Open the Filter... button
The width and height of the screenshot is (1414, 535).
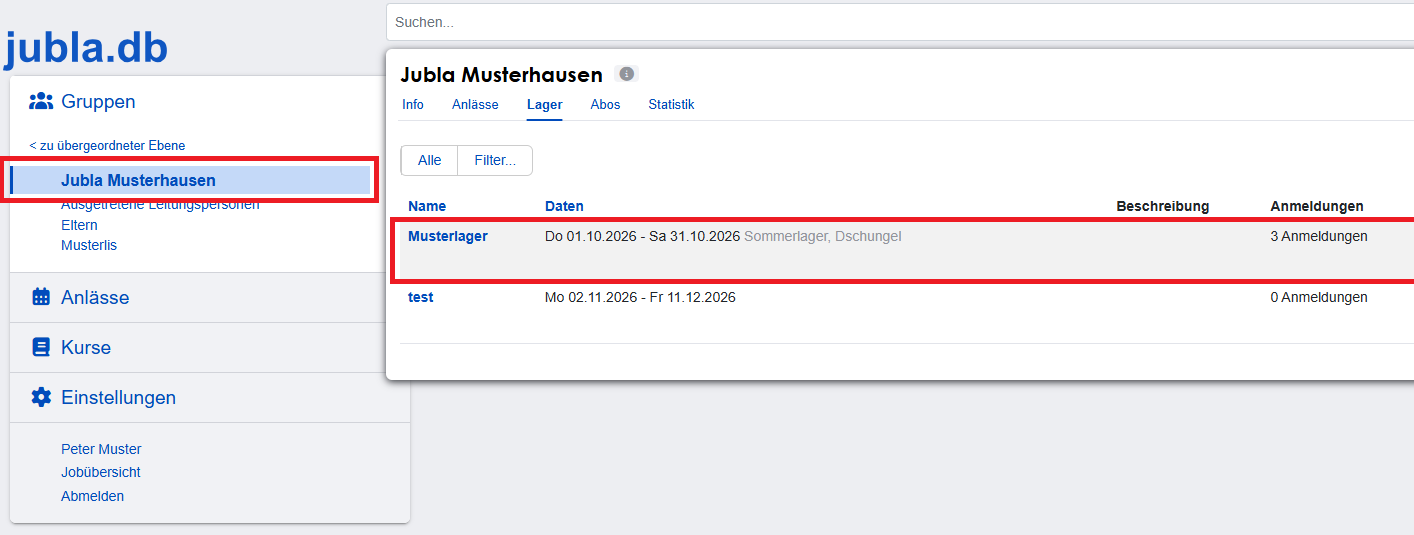pos(495,160)
